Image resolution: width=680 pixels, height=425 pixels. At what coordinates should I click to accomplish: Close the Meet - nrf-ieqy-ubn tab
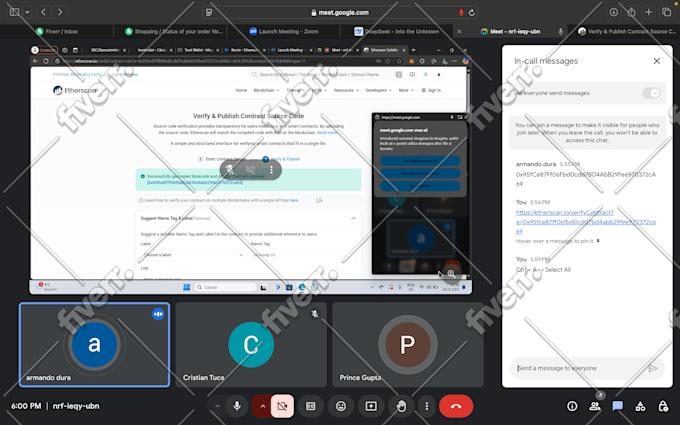click(x=459, y=31)
